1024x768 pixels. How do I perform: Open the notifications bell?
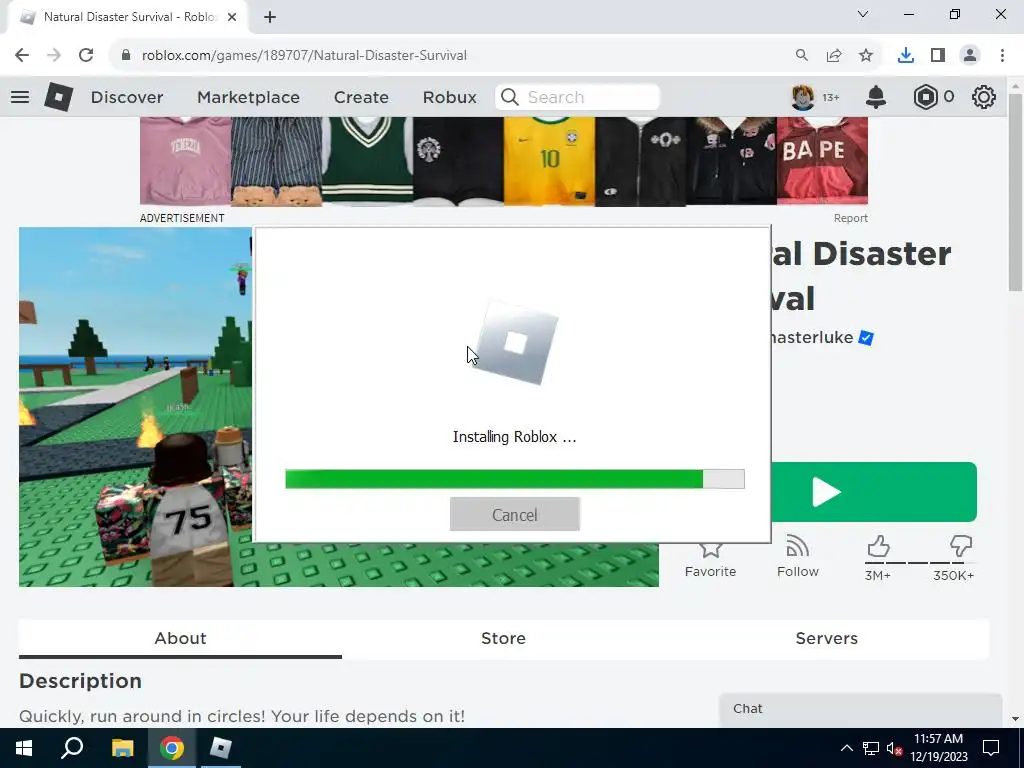coord(876,97)
